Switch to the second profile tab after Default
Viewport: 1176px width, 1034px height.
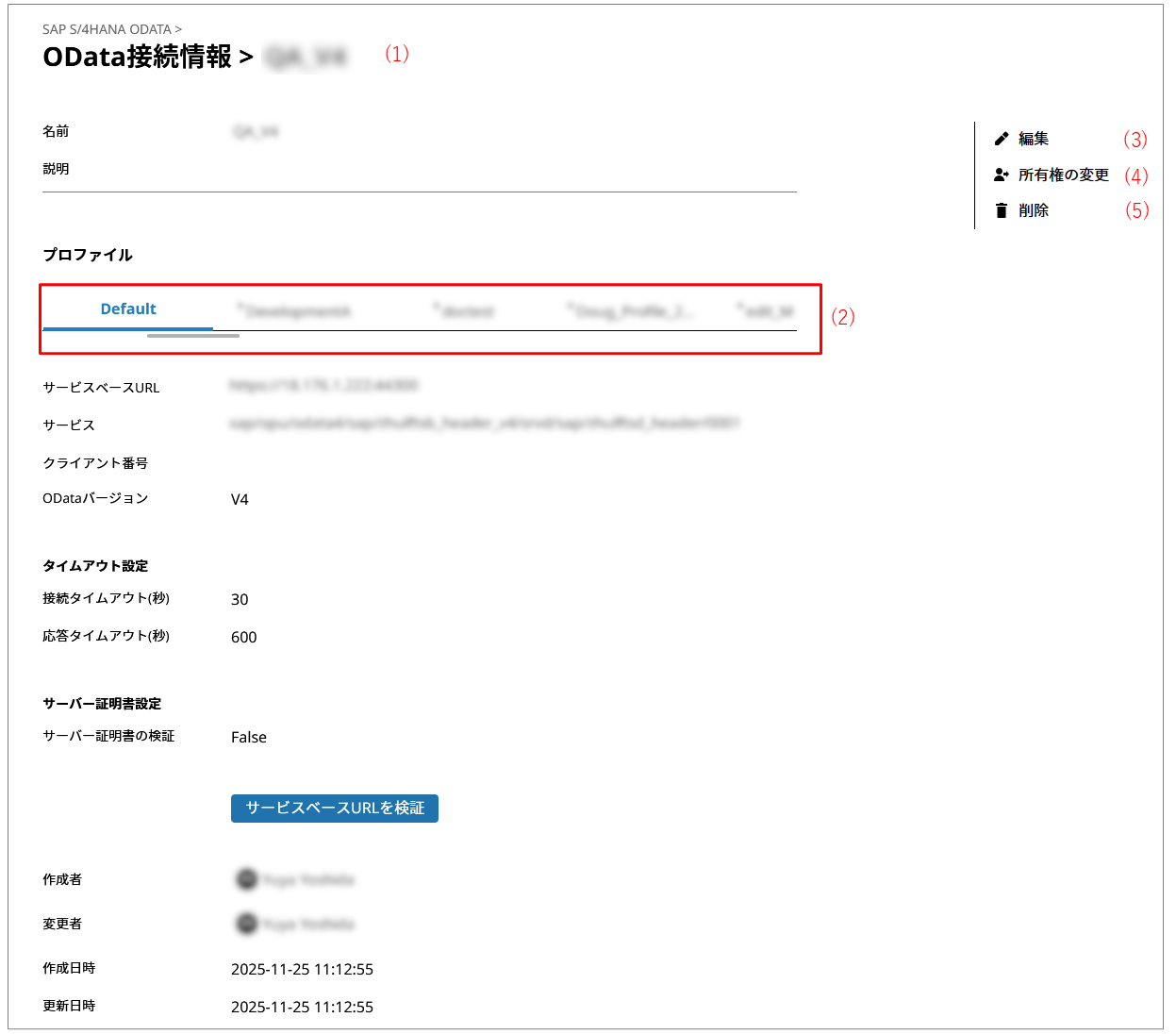pos(294,310)
